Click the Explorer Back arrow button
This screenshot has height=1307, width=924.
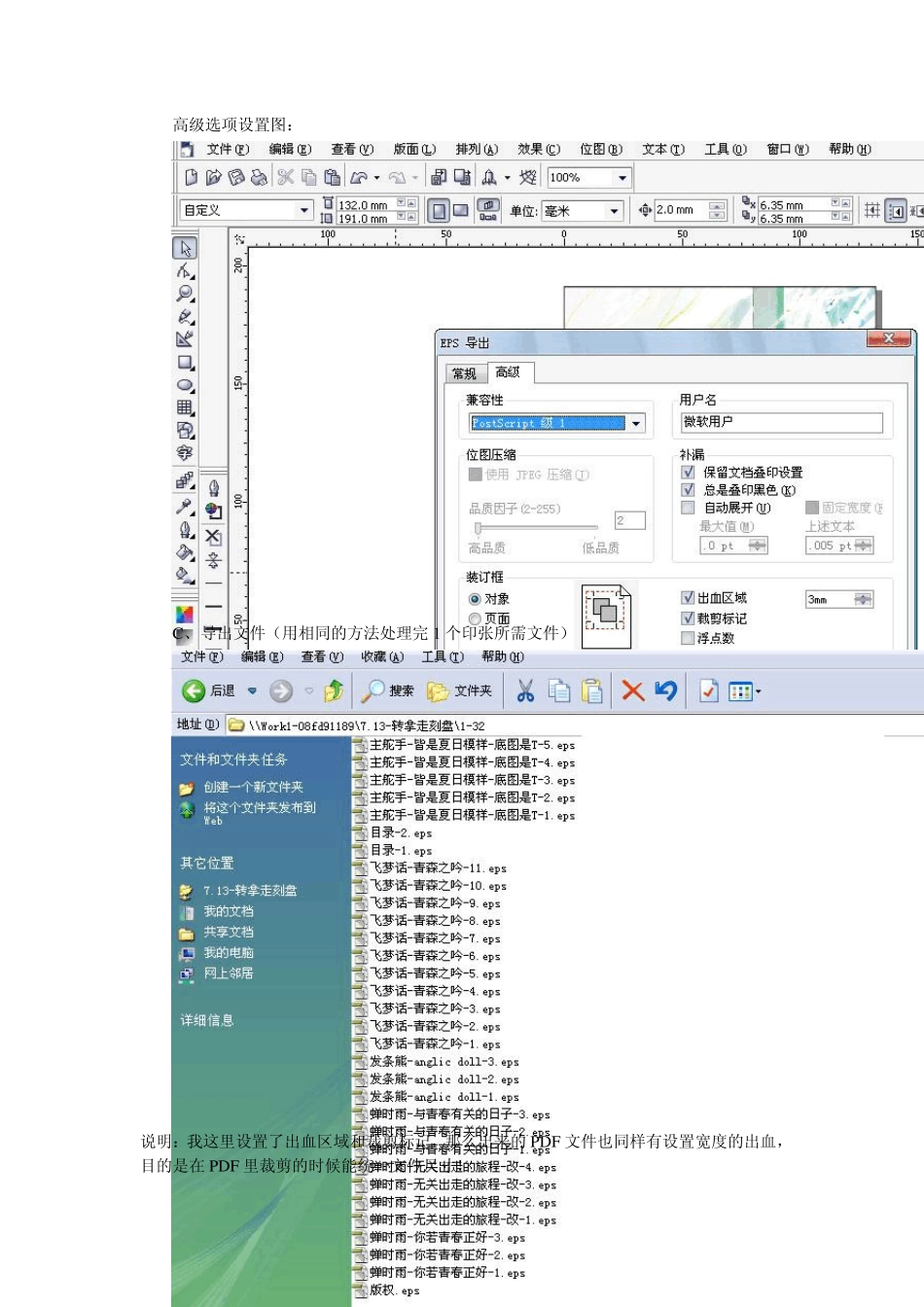(x=194, y=690)
